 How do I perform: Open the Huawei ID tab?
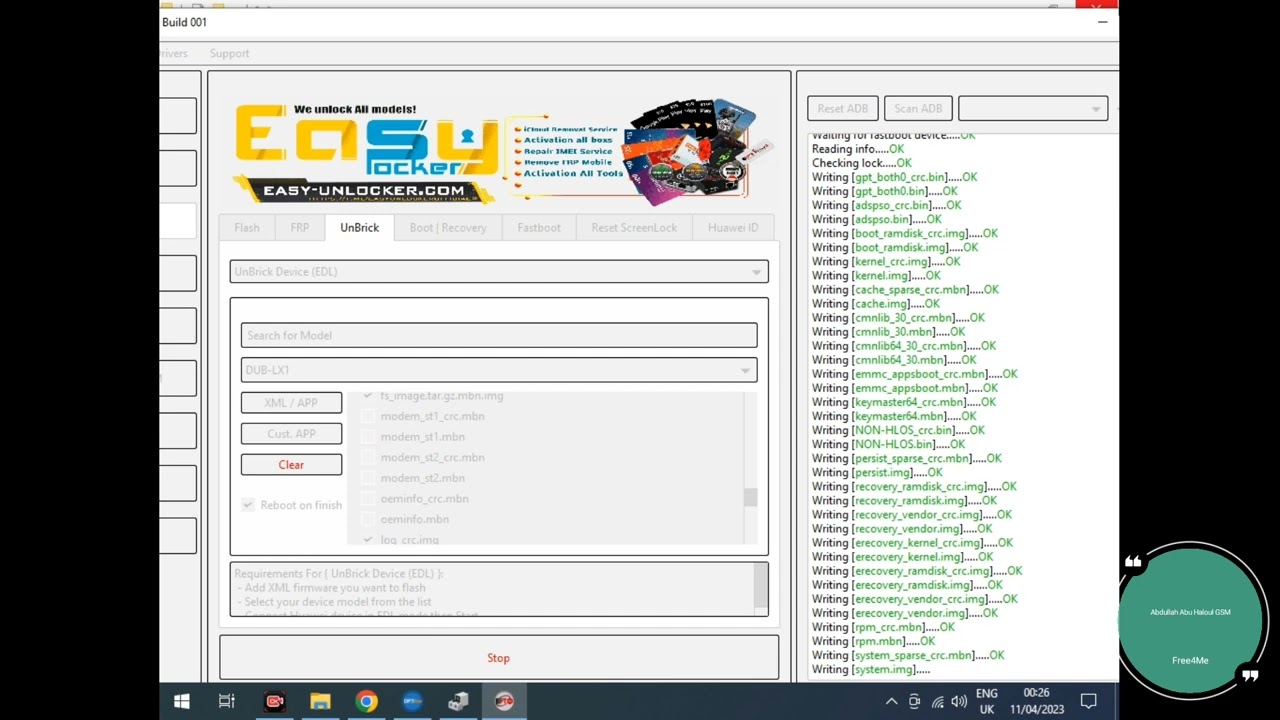tap(733, 228)
